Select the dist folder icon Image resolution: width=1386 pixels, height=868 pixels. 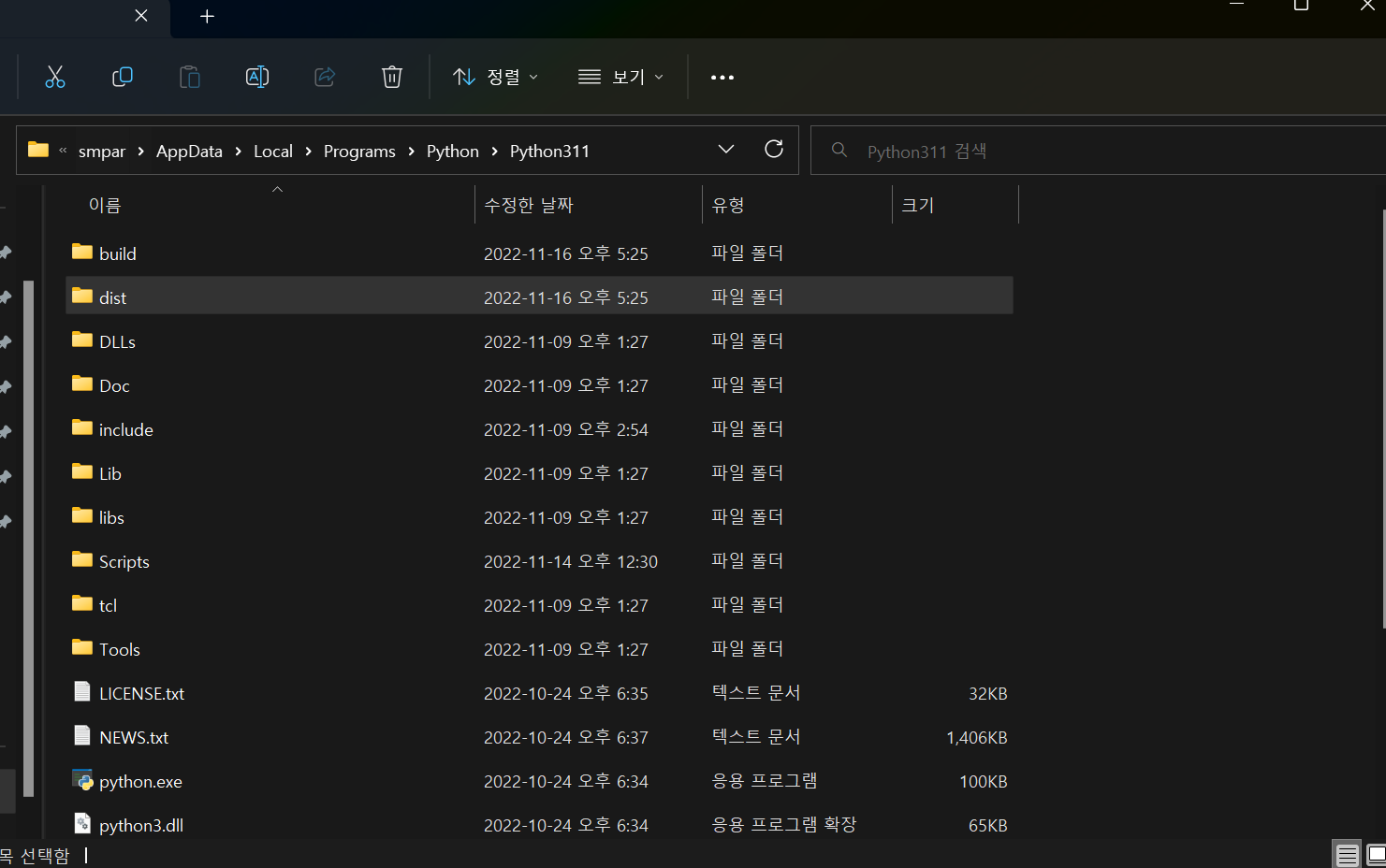click(x=82, y=296)
